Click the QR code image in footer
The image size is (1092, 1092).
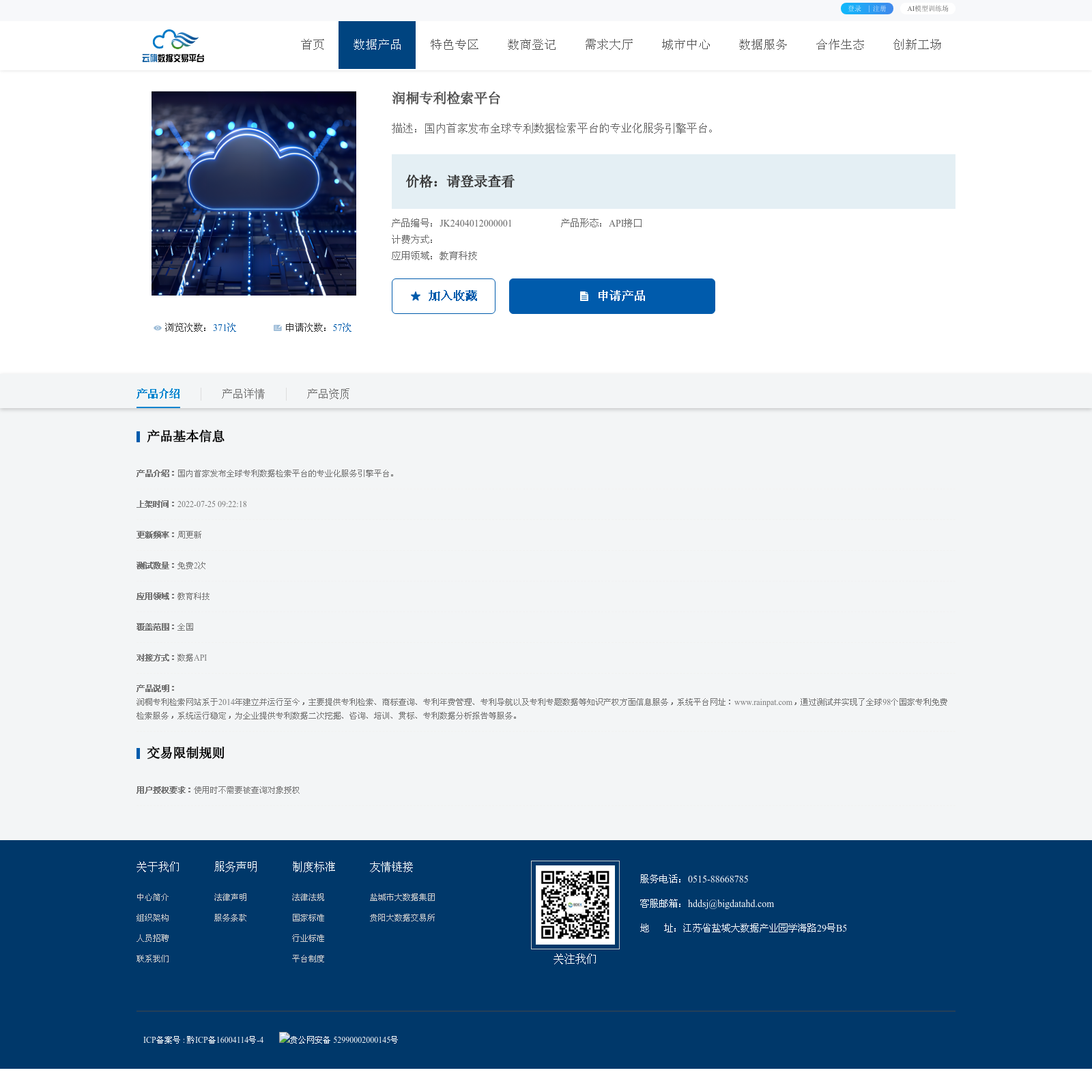(x=575, y=905)
